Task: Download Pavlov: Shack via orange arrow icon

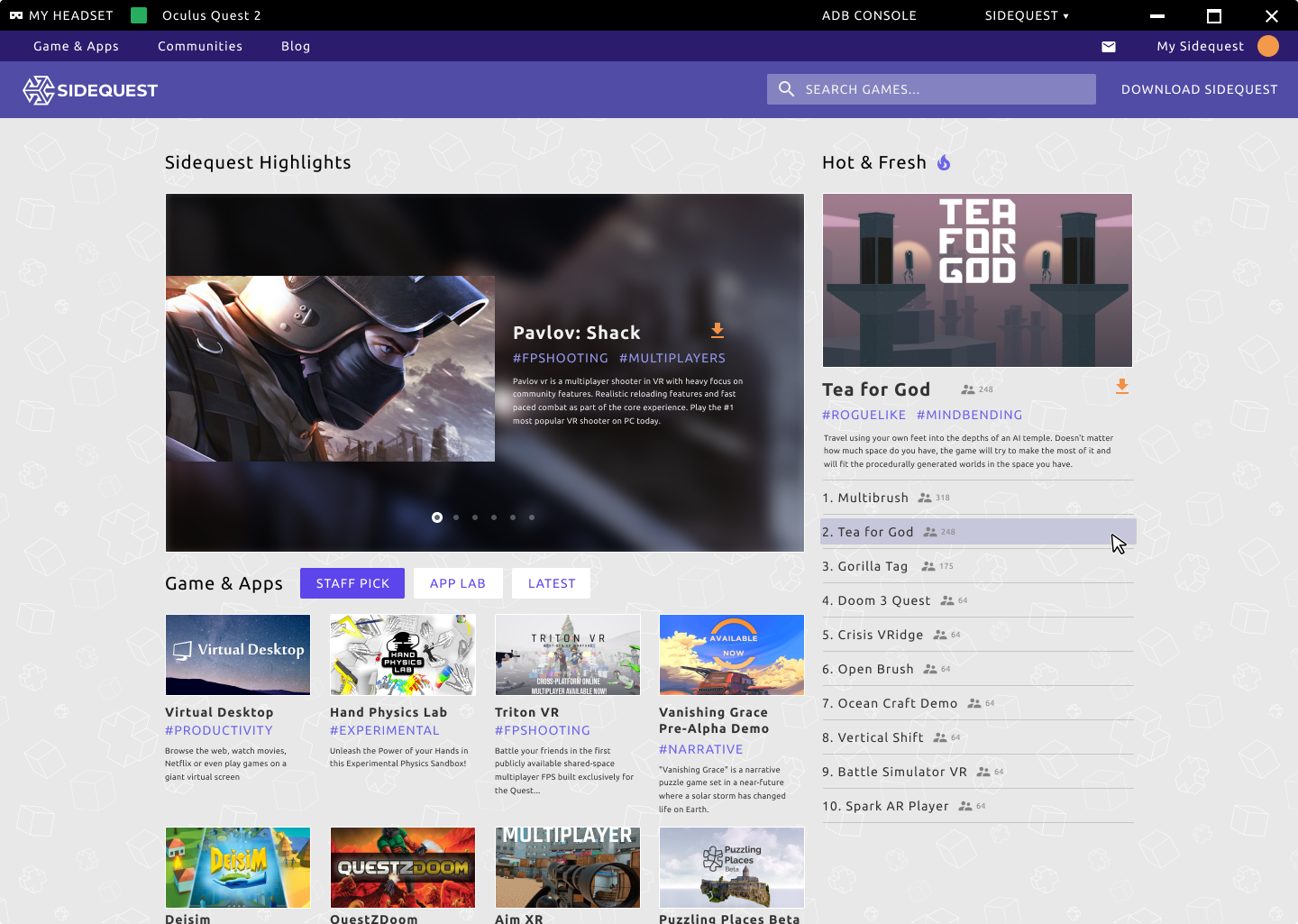Action: tap(717, 331)
